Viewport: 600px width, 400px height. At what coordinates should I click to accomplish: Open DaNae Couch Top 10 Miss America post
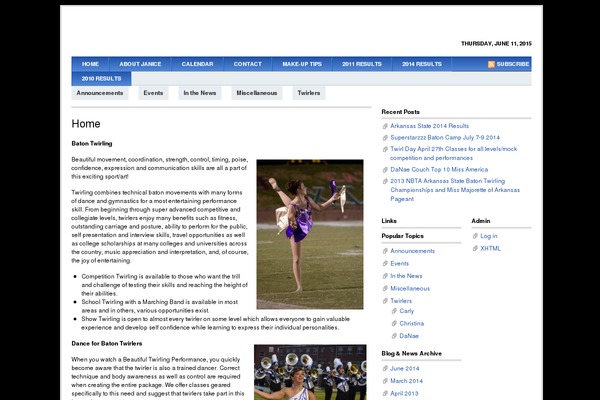click(439, 169)
